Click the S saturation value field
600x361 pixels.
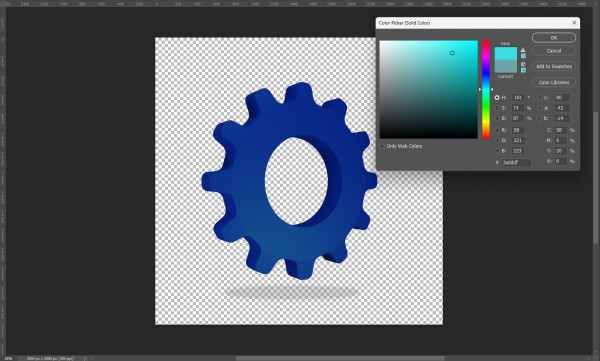(x=518, y=108)
